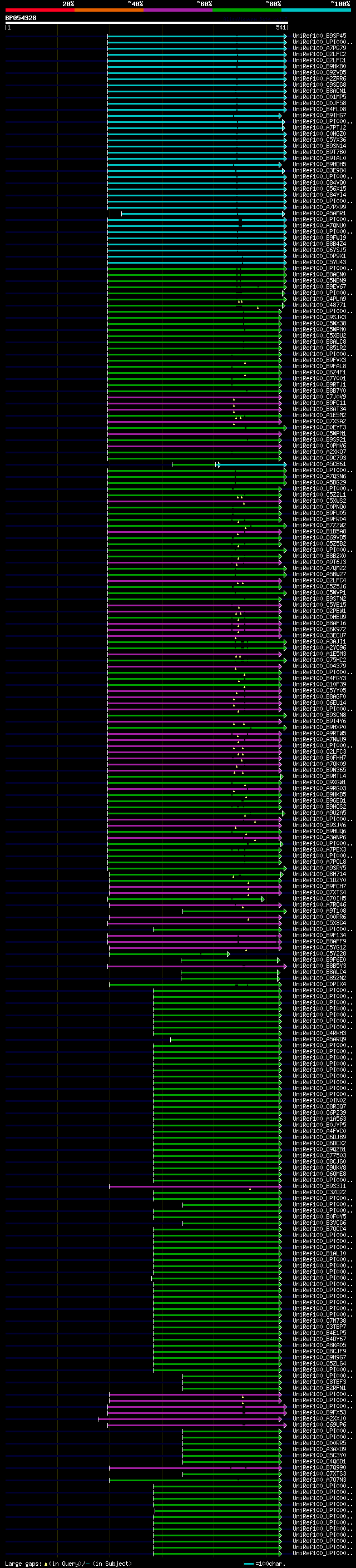Image resolution: width=356 pixels, height=1568 pixels.
Task: Select the UniRef100_B9SN14 entry
Action: pos(319,146)
